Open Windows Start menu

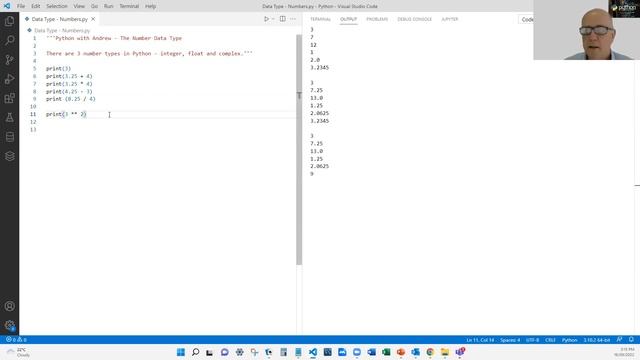pos(181,352)
